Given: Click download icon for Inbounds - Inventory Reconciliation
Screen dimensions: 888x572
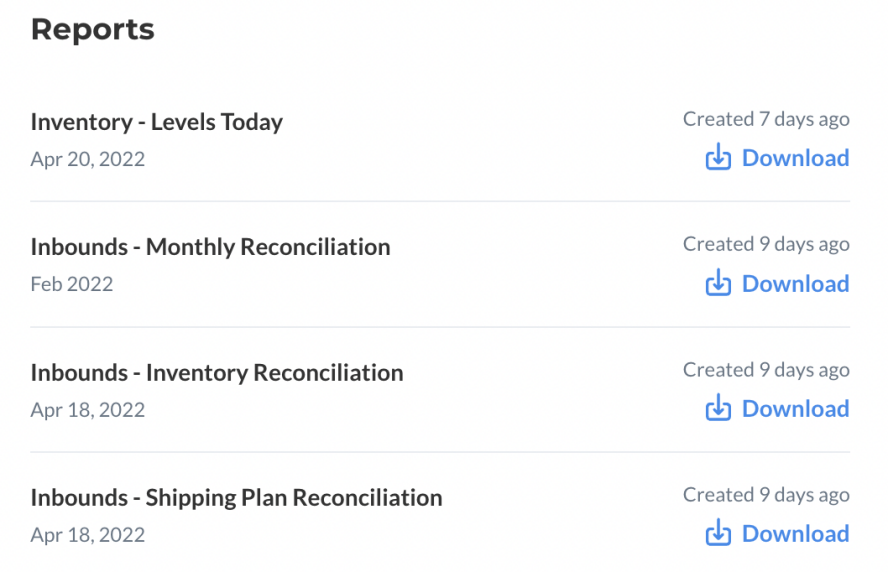Looking at the screenshot, I should [718, 409].
